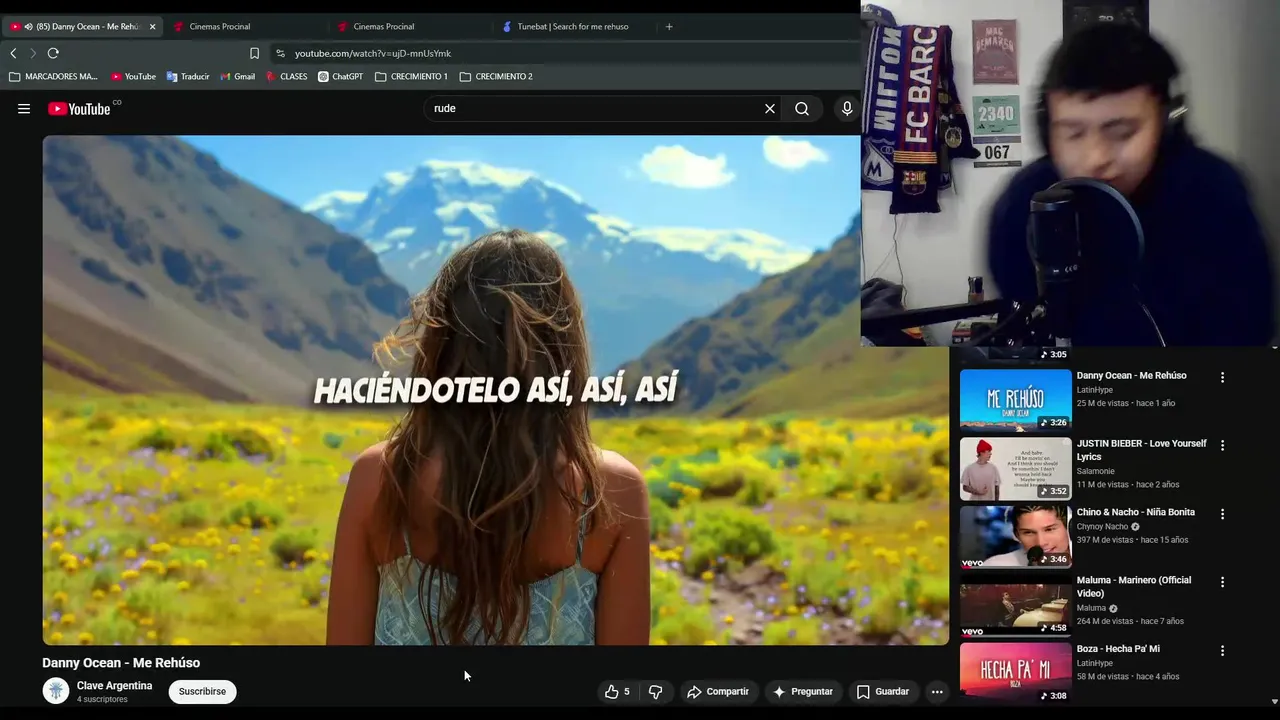Switch to the first Cinemas Procinal tab
Screen dimensions: 1280x720
click(x=245, y=26)
